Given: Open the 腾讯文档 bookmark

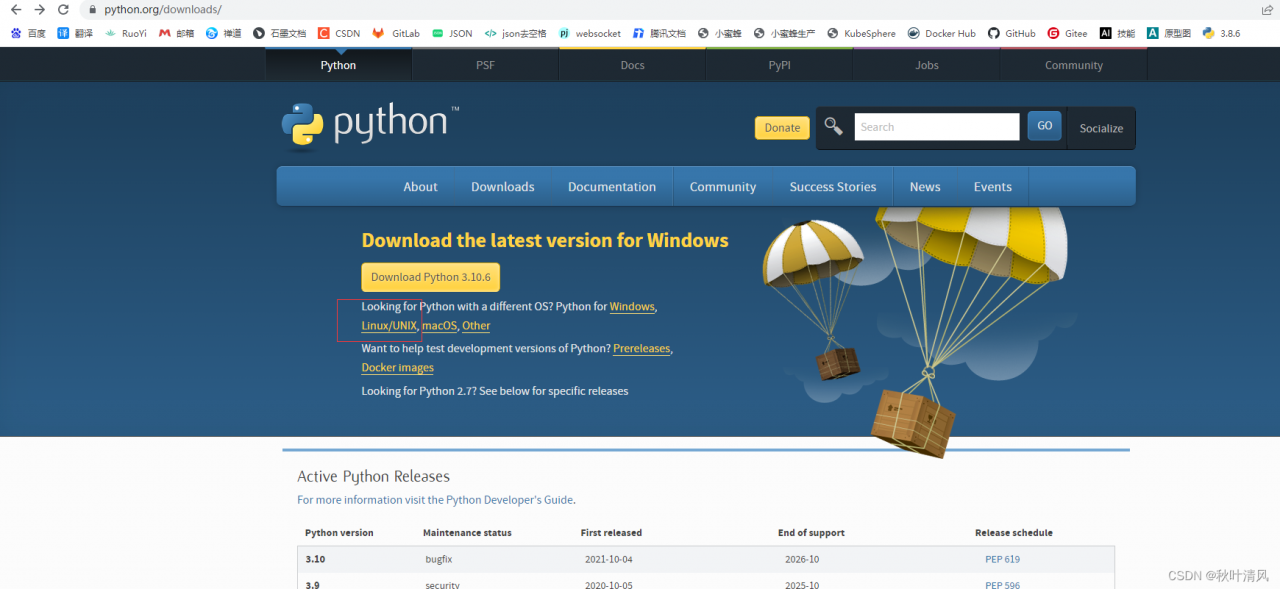Looking at the screenshot, I should coord(659,33).
